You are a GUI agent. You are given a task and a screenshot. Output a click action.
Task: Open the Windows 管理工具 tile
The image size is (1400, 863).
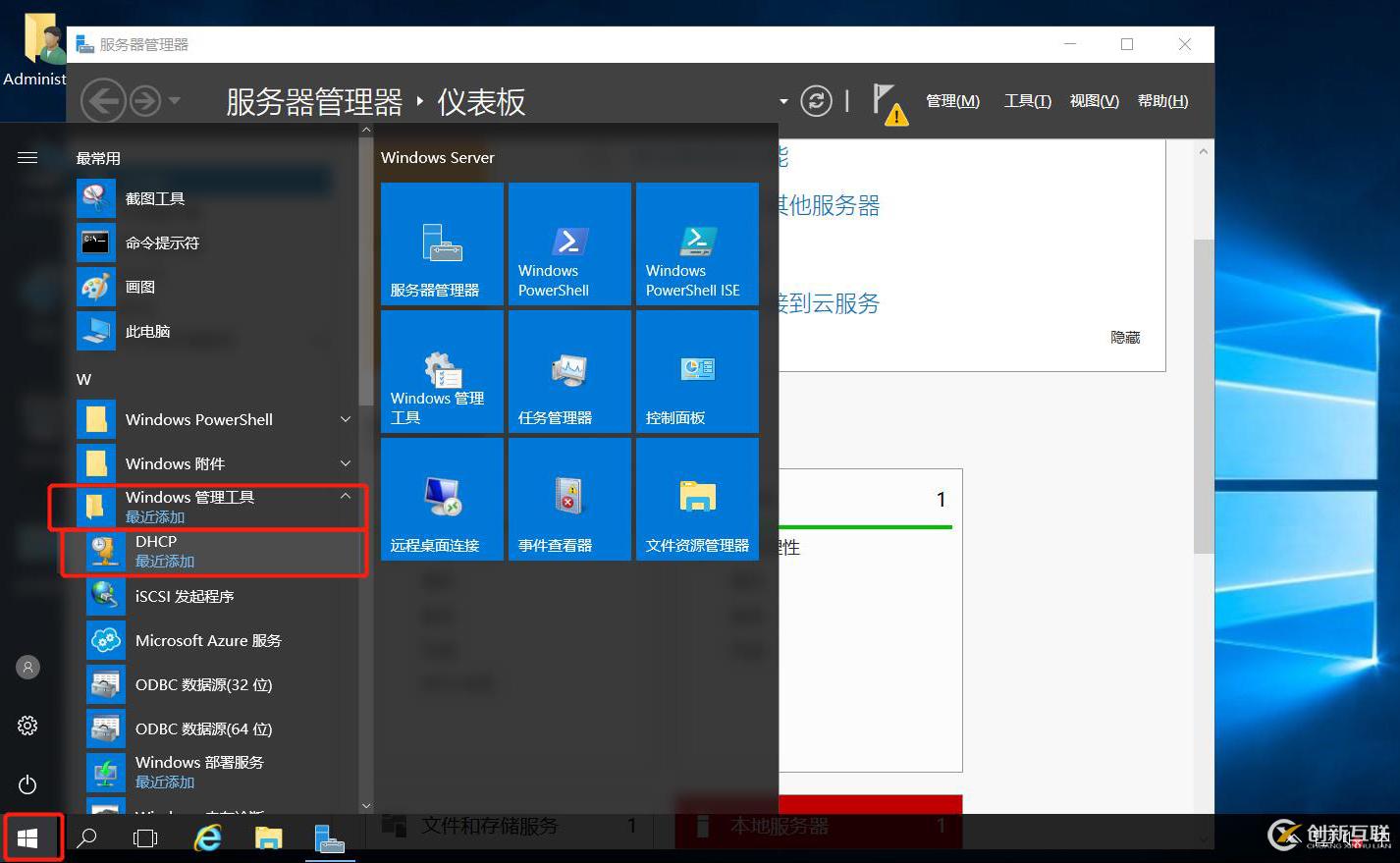[x=442, y=371]
